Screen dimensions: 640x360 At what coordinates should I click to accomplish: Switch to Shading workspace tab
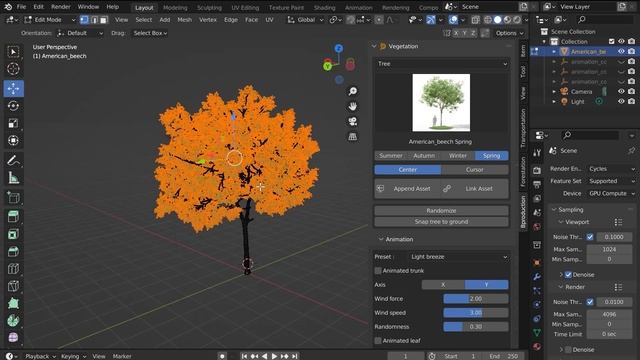pyautogui.click(x=324, y=7)
